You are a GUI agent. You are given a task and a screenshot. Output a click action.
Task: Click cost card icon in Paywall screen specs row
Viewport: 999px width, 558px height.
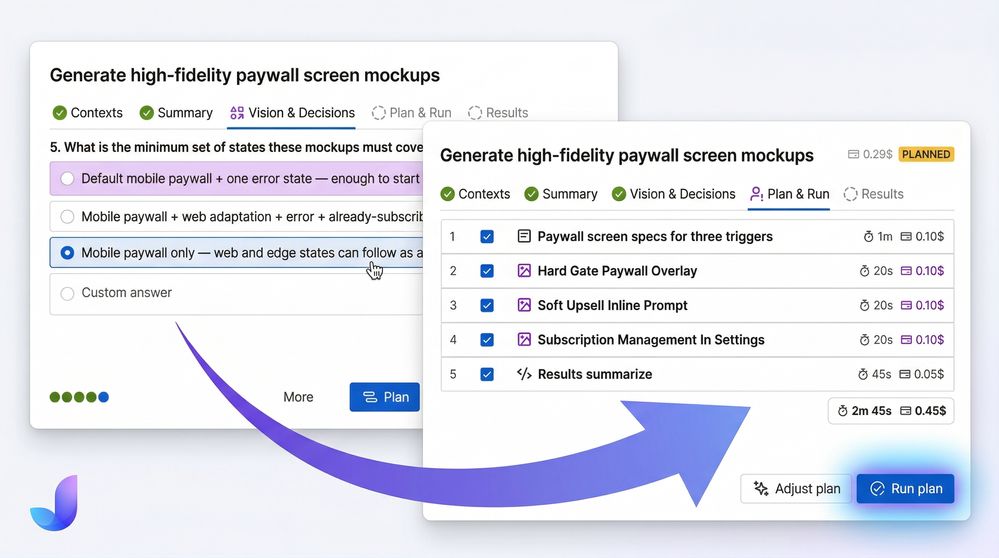[906, 236]
